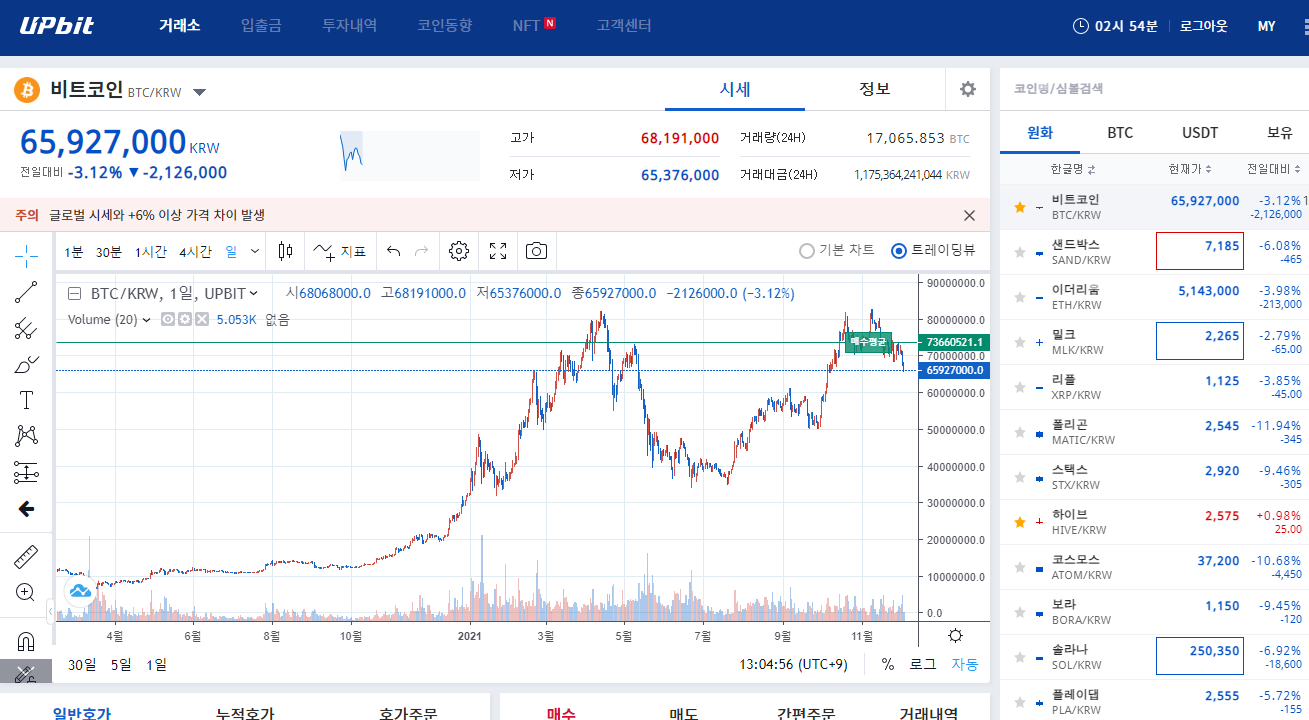Sort coin list by 한글명 column

[1073, 169]
